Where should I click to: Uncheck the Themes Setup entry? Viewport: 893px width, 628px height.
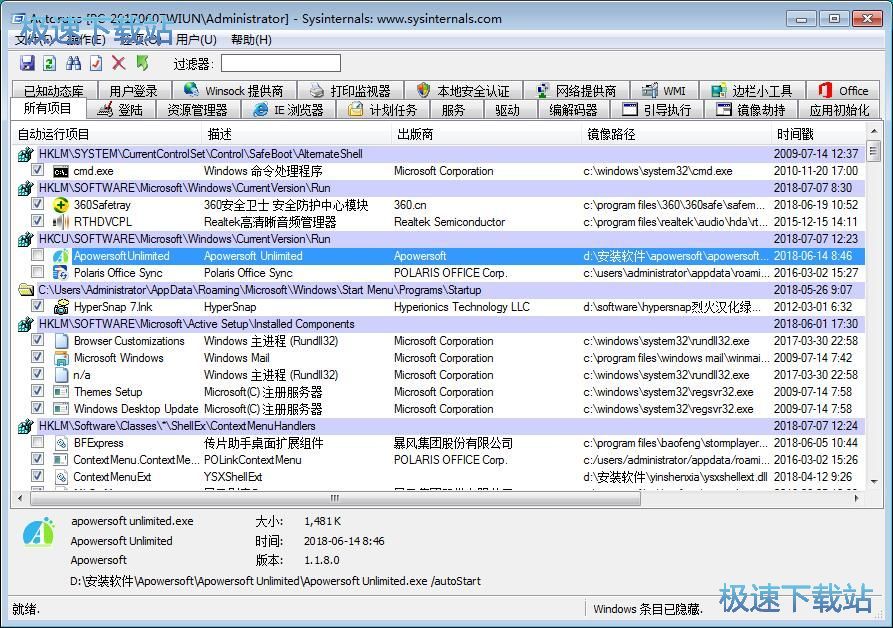click(x=38, y=391)
